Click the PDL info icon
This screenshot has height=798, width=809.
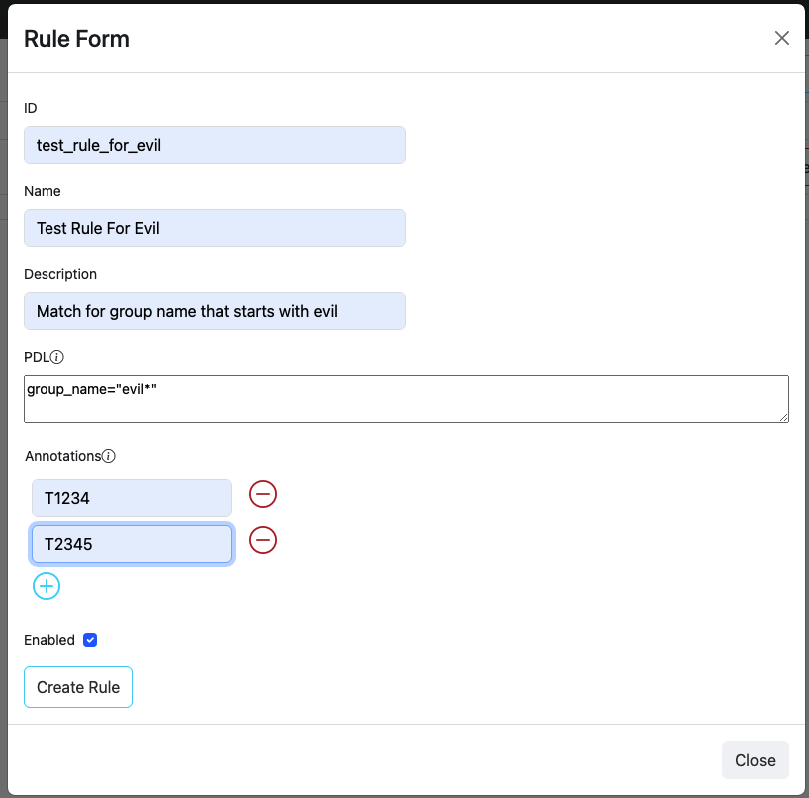[57, 357]
